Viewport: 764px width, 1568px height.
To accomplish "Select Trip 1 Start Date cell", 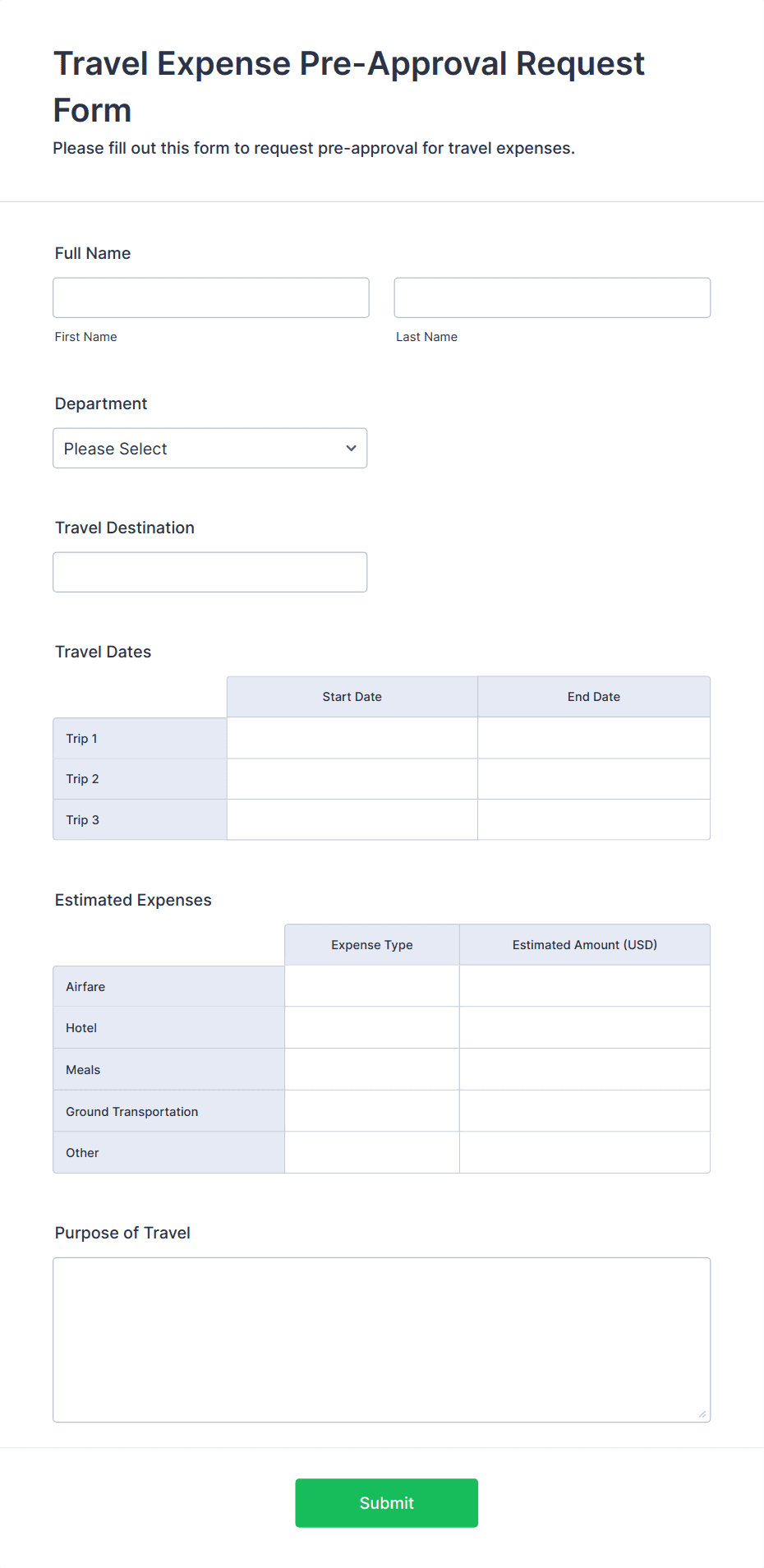I will [x=352, y=738].
